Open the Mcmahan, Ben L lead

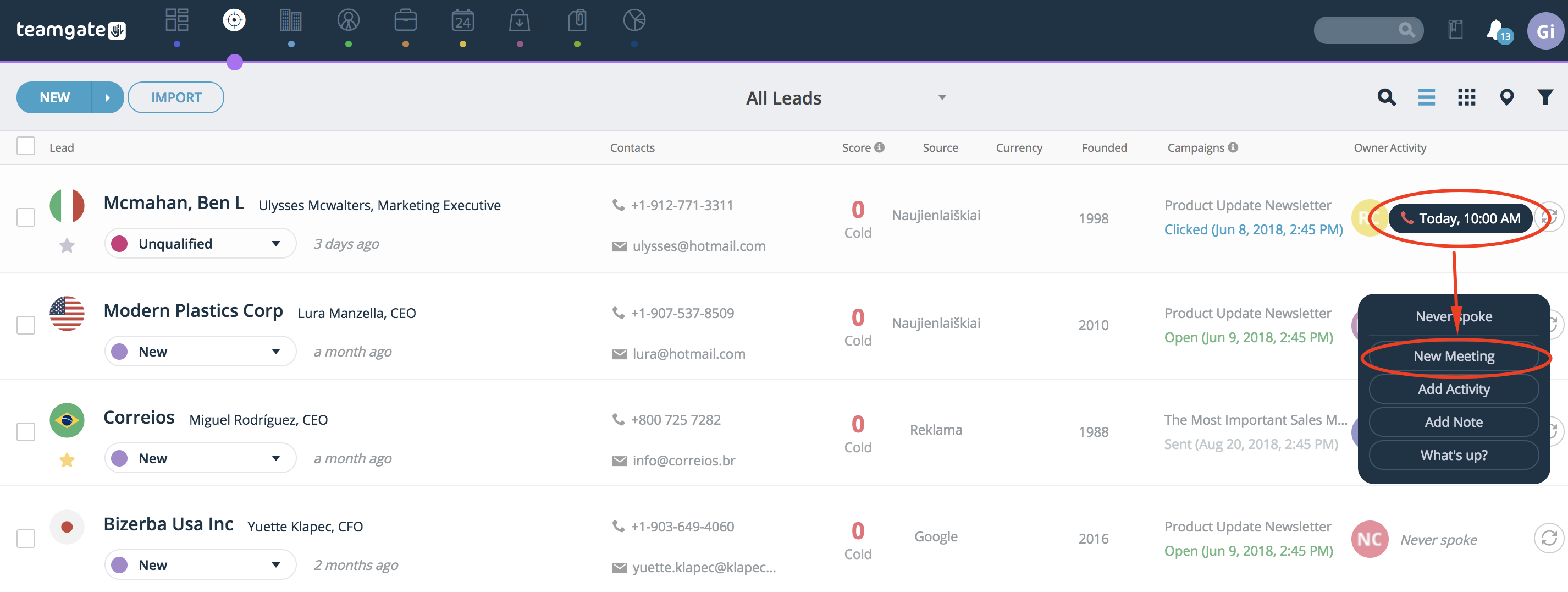click(x=174, y=203)
